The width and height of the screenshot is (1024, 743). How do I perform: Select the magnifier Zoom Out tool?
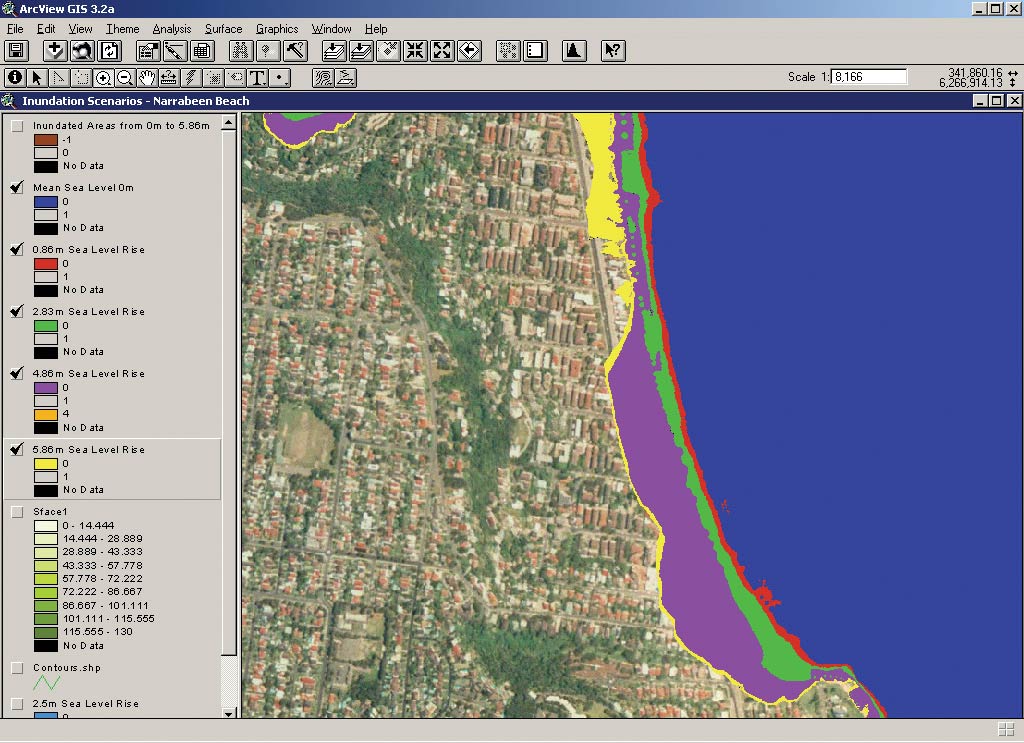(125, 78)
